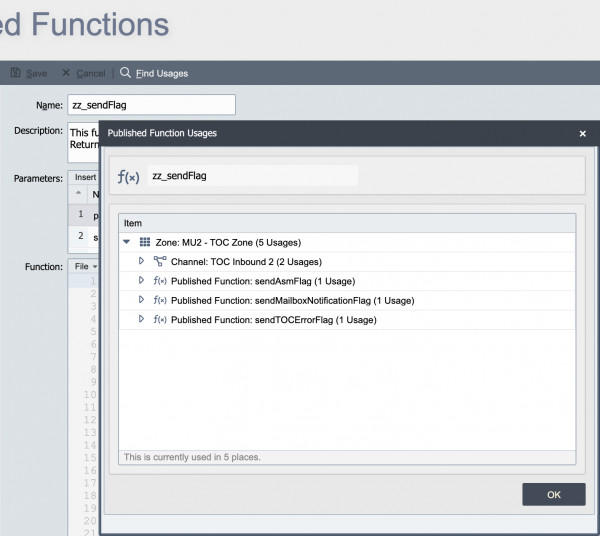Viewport: 600px width, 536px height.
Task: Click the Zone grid icon in the tree
Action: (145, 242)
